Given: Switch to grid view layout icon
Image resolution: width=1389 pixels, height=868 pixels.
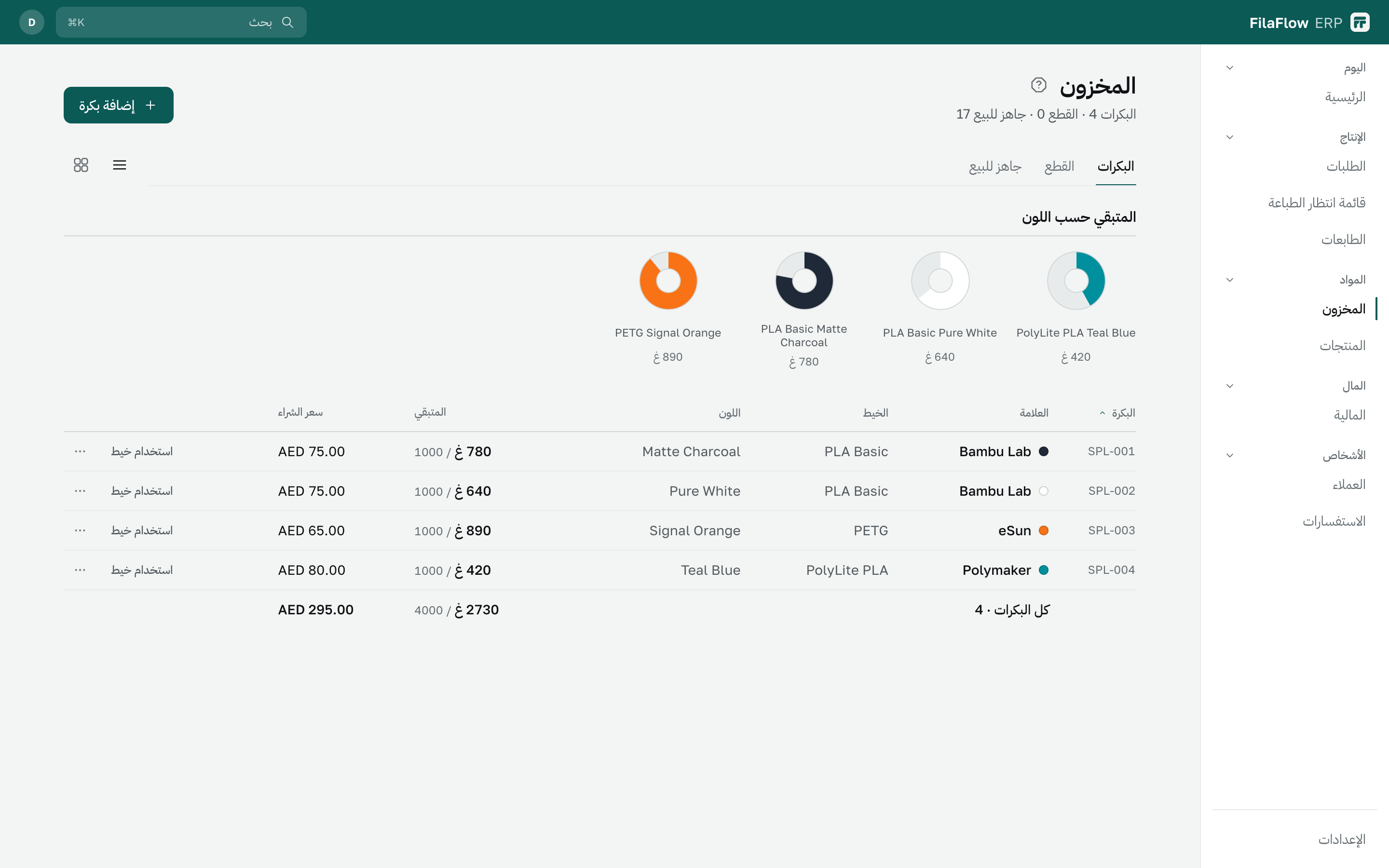Looking at the screenshot, I should tap(81, 165).
